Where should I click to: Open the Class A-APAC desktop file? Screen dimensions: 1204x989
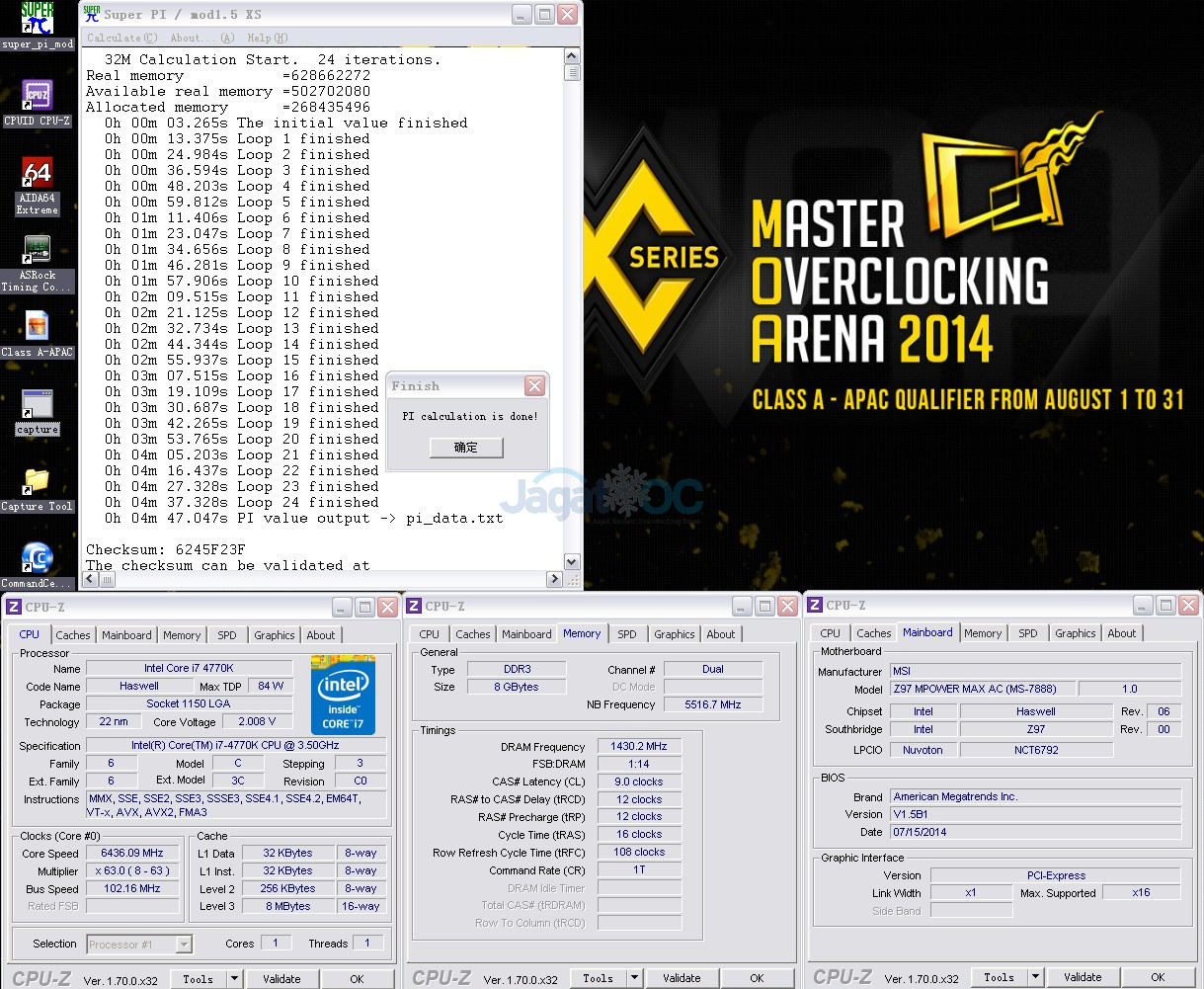coord(37,327)
